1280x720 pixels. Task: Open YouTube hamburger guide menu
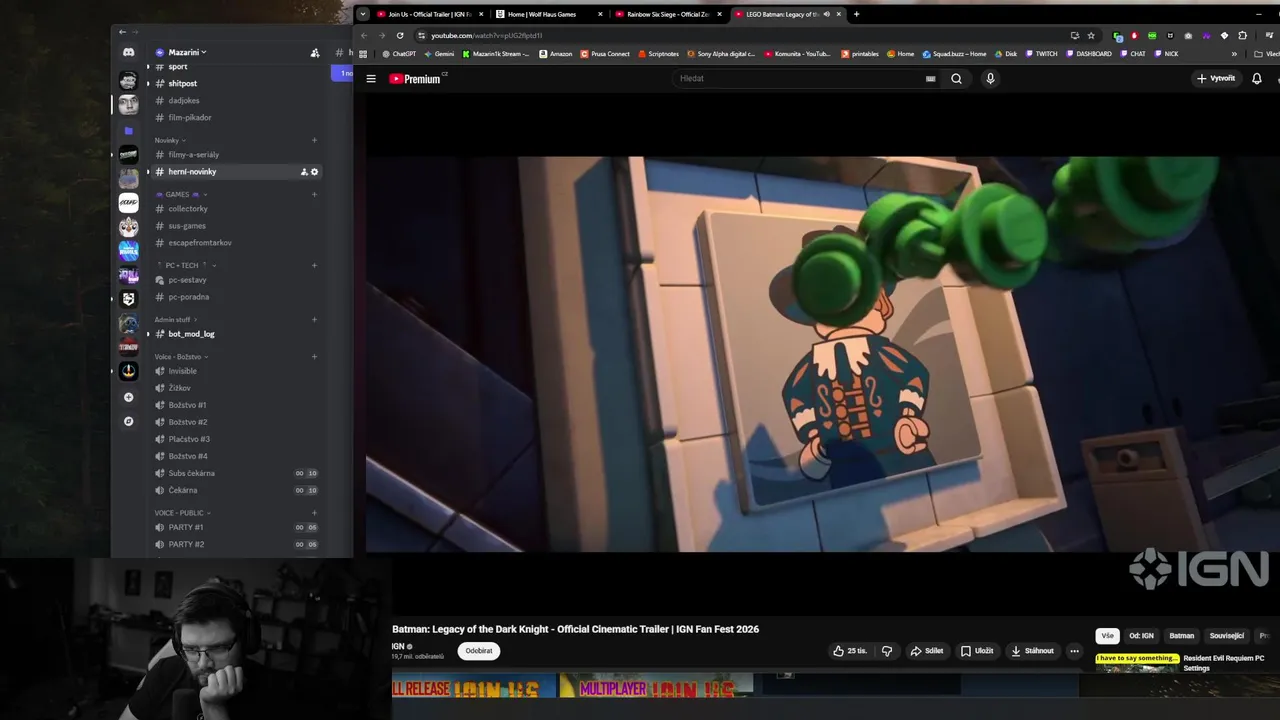point(371,78)
